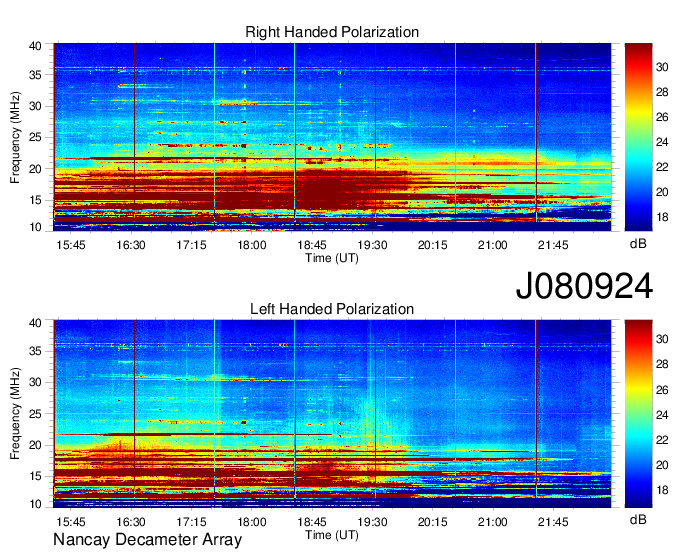The width and height of the screenshot is (680, 552).
Task: Click the 16:30 tick under the Right Handed plot
Action: coord(131,245)
